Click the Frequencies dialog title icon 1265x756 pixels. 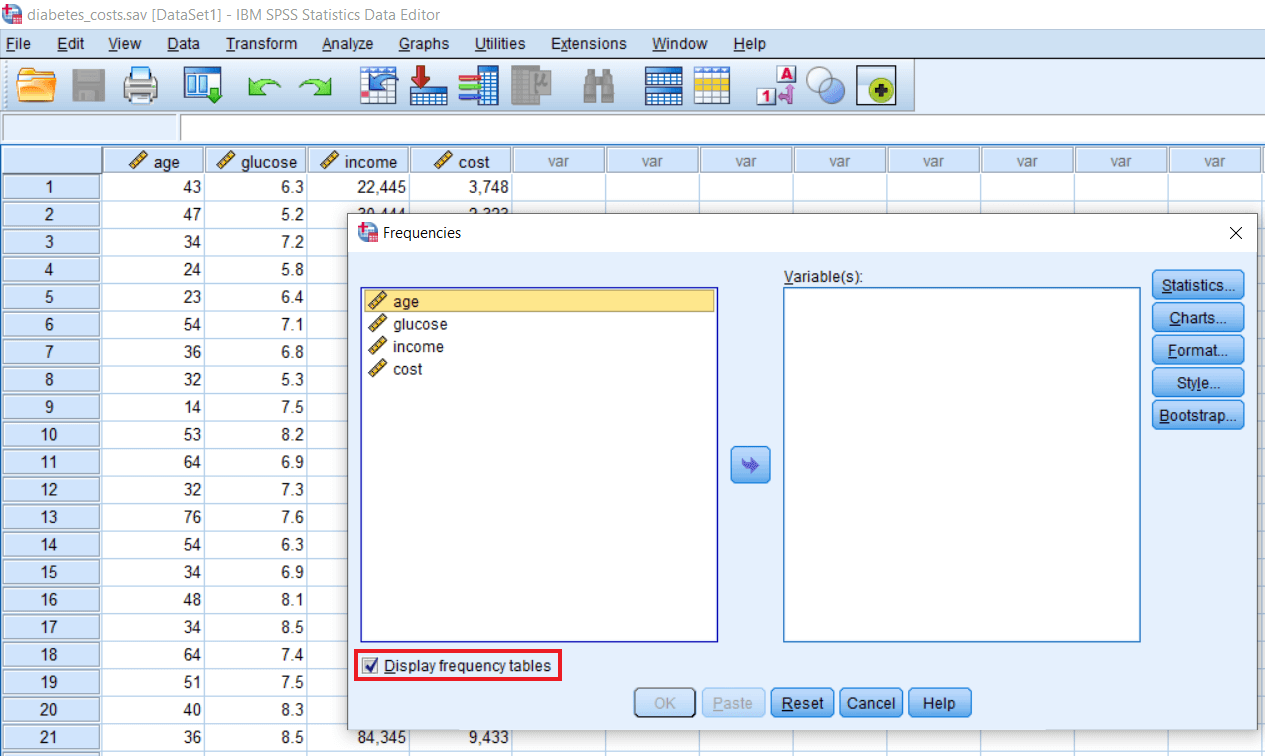[368, 232]
